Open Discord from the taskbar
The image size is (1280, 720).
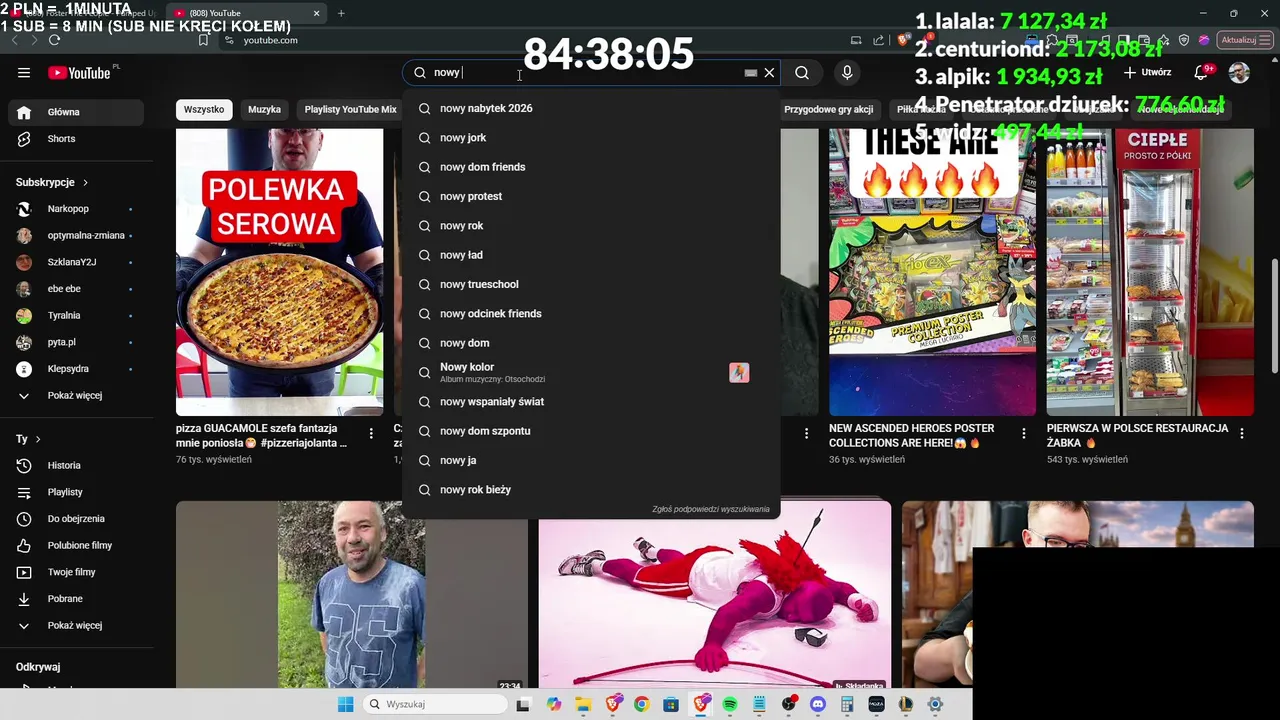click(x=818, y=704)
